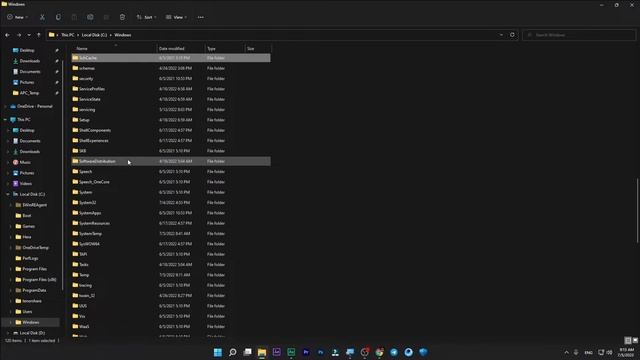Click the Paste icon in toolbar
Image resolution: width=640 pixels, height=360 pixels.
(74, 17)
